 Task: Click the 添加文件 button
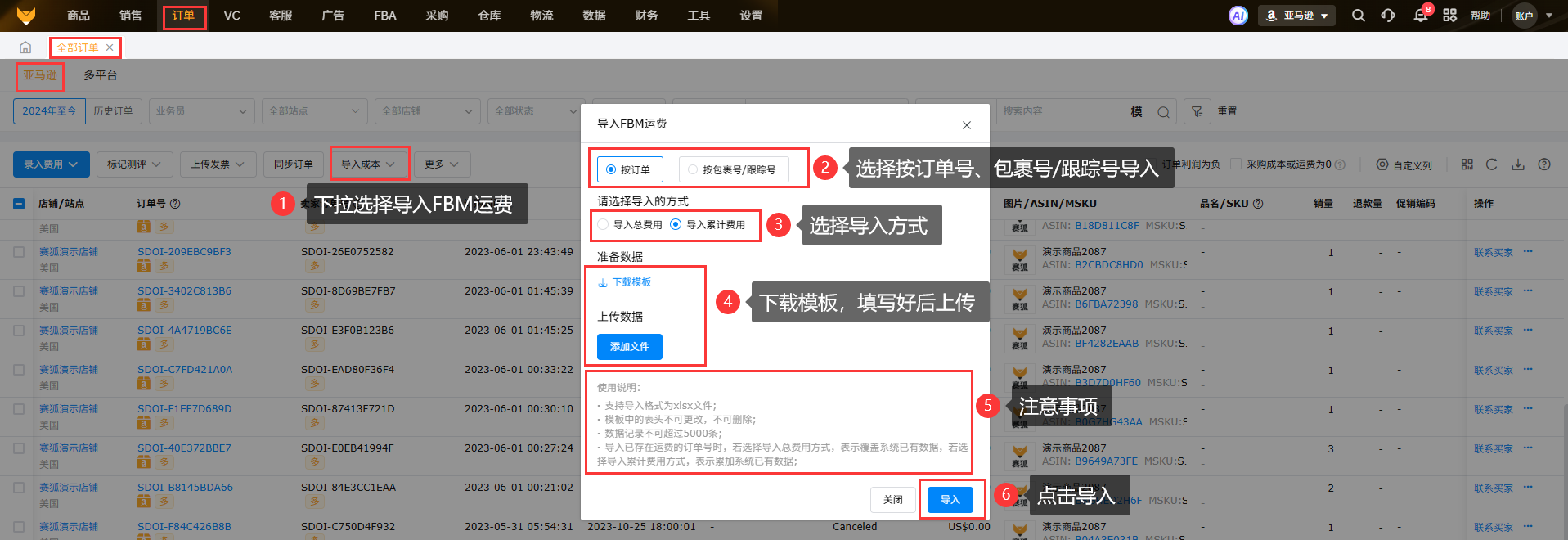coord(630,347)
